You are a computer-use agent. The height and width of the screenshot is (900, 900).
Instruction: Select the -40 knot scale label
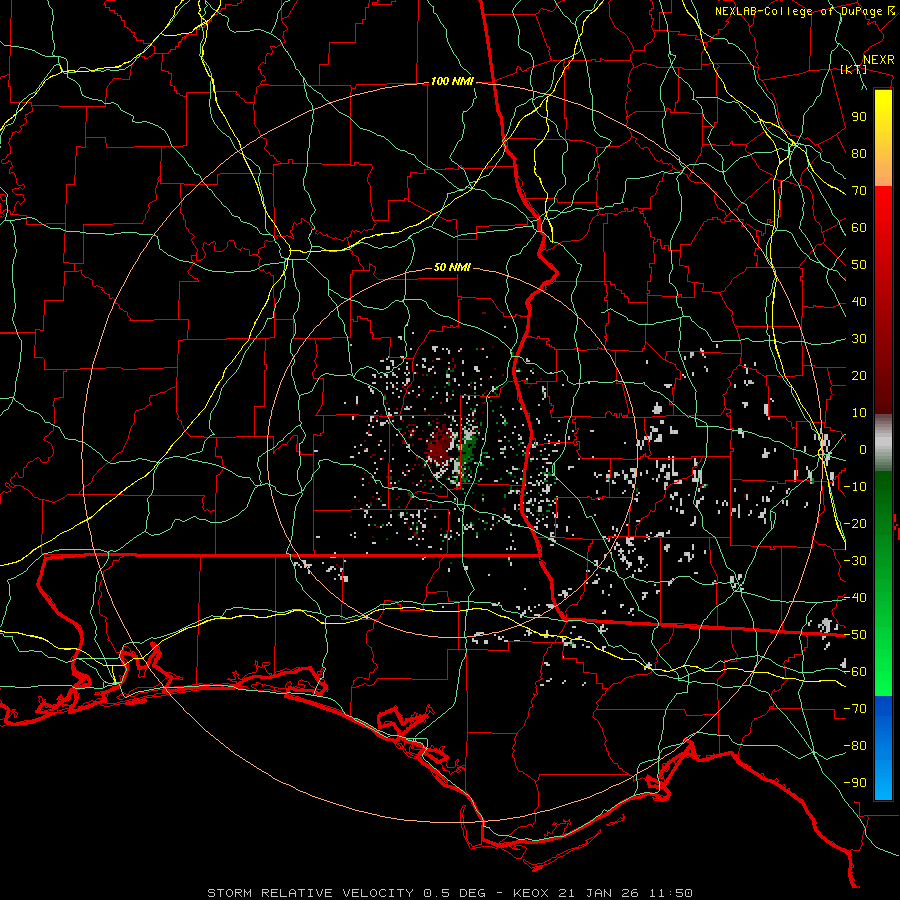click(855, 598)
